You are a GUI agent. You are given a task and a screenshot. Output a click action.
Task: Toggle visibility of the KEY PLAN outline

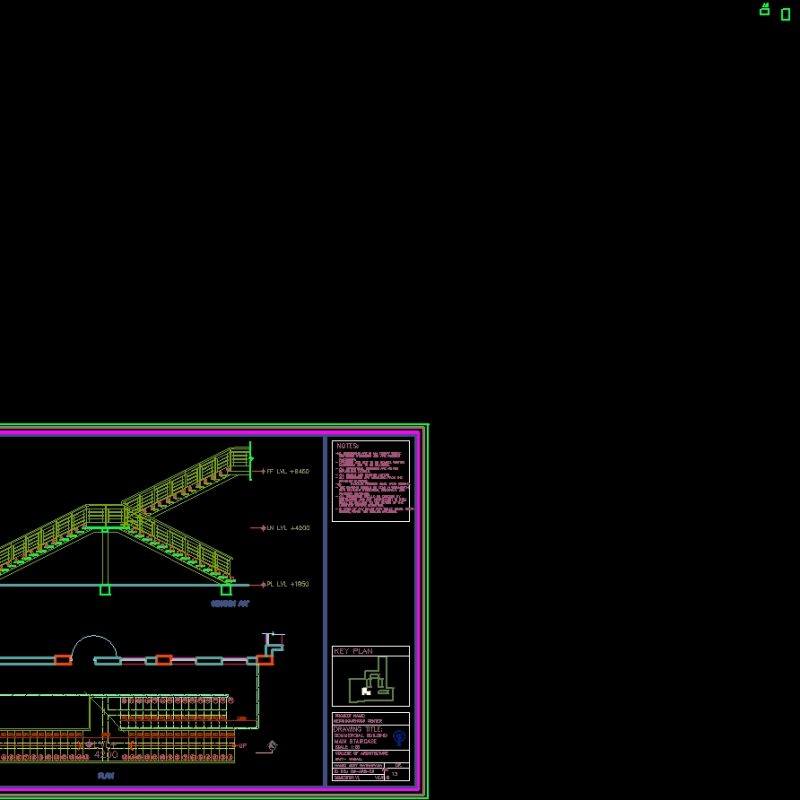click(370, 675)
